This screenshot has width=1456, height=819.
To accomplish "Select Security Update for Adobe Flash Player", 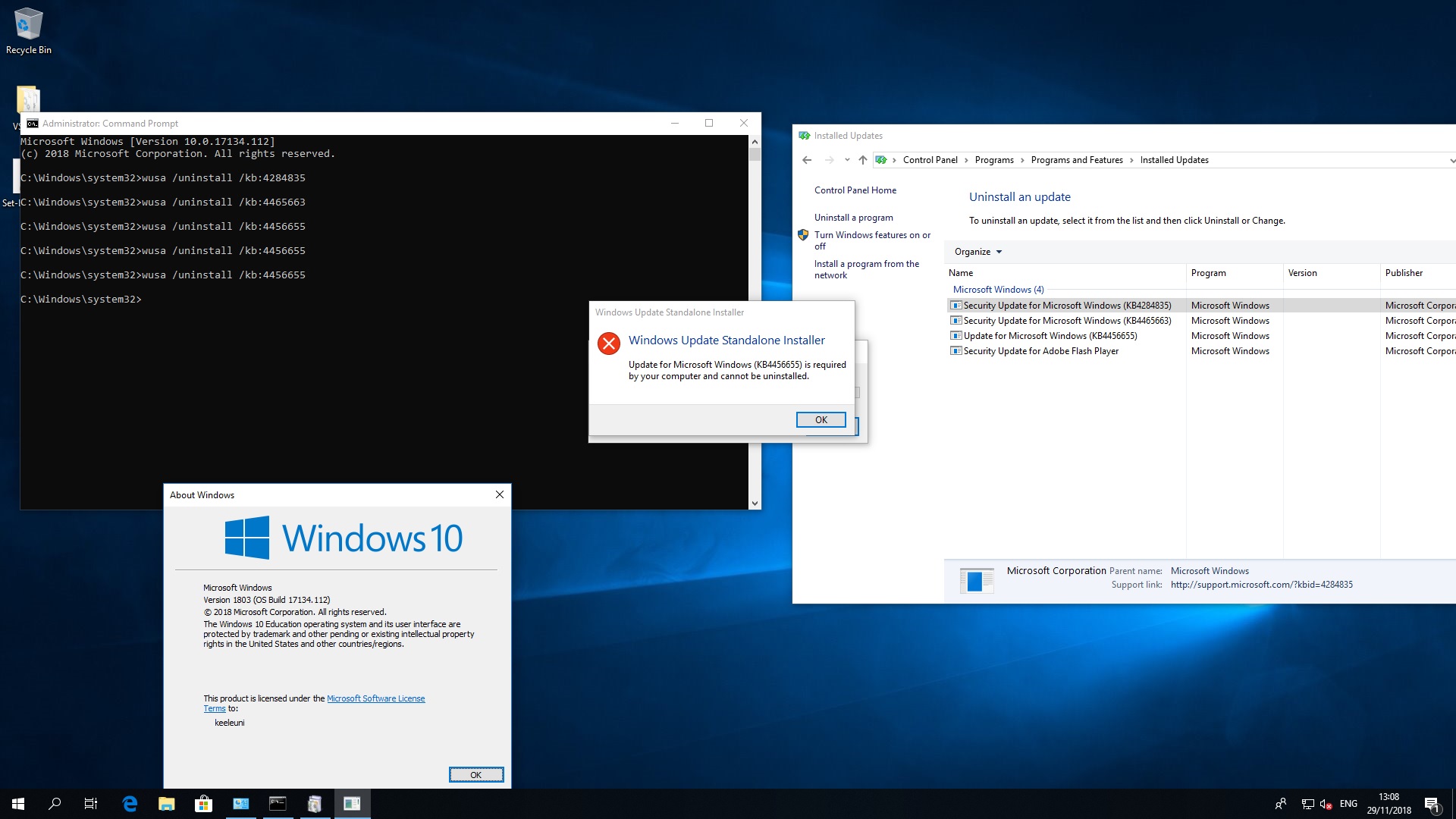I will pyautogui.click(x=1202, y=351).
